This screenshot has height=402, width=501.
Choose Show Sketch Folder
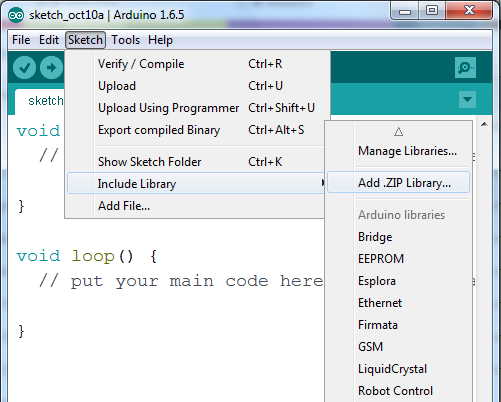pyautogui.click(x=195, y=162)
